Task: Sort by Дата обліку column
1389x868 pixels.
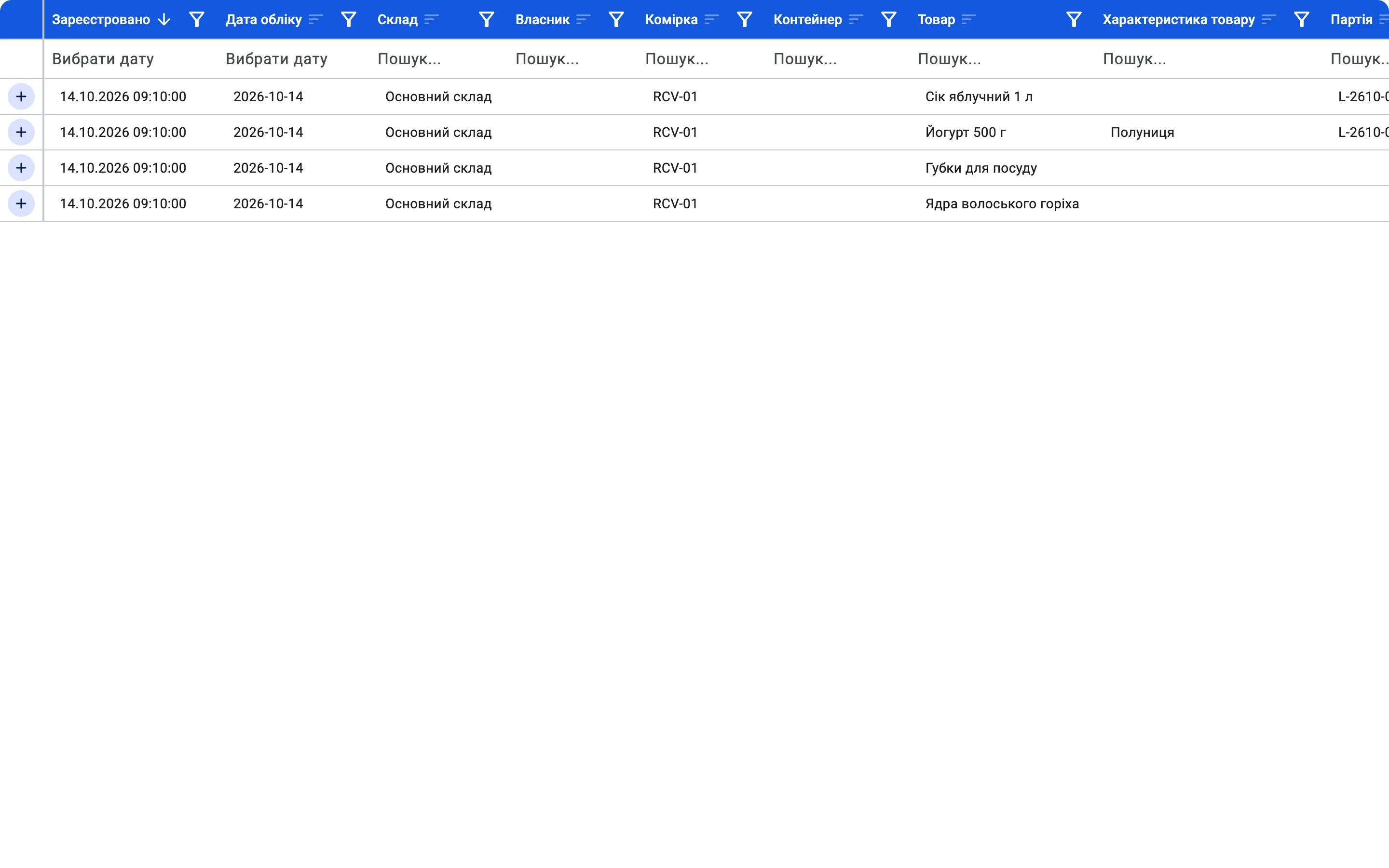Action: 316,19
